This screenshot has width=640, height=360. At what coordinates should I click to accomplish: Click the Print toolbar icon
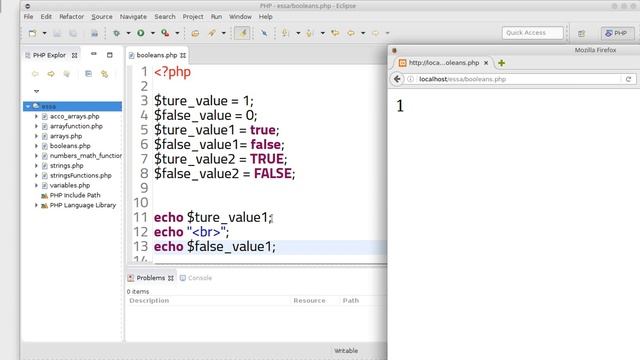point(94,33)
